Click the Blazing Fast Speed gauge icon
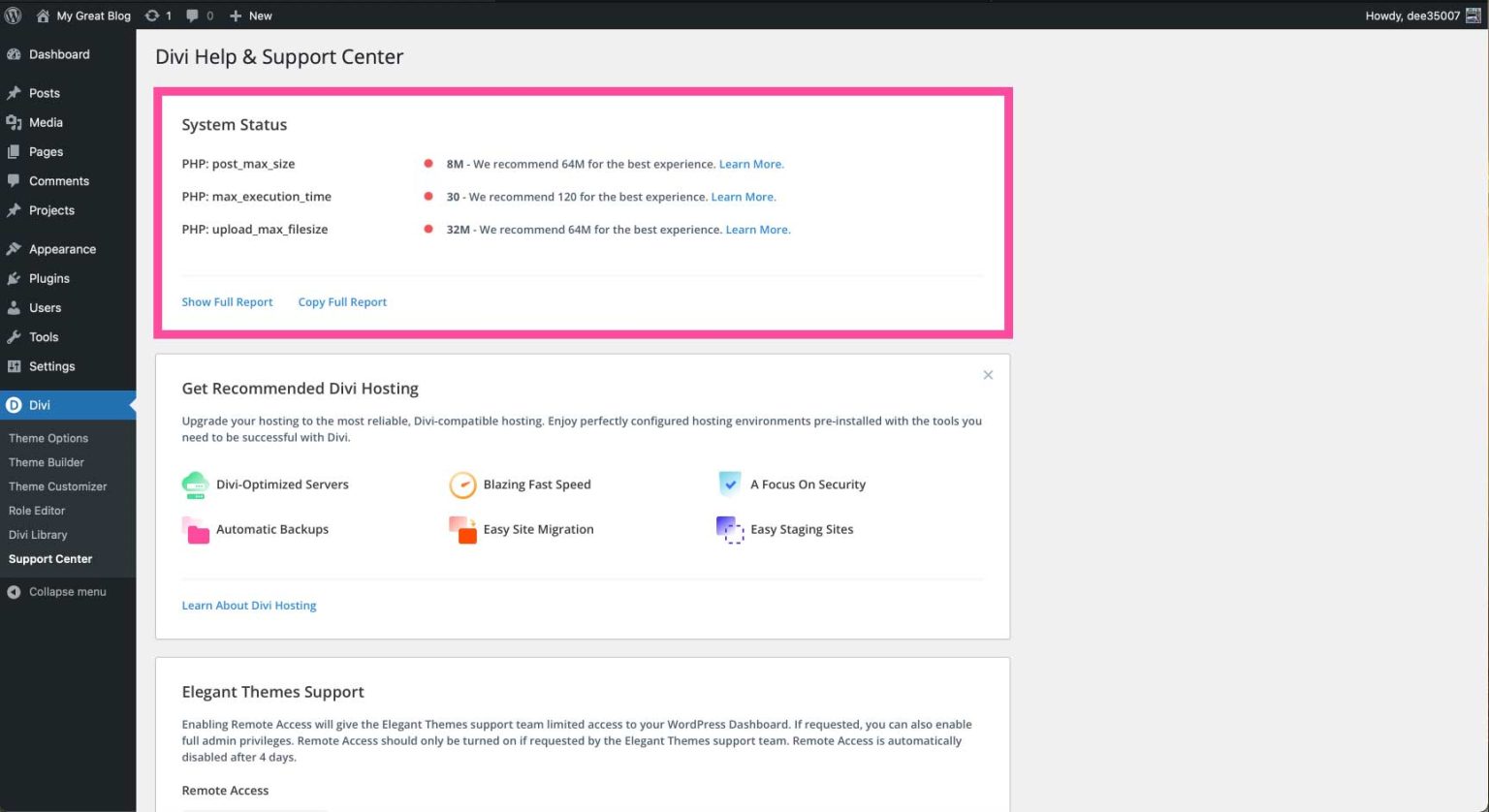The width and height of the screenshot is (1489, 812). pyautogui.click(x=462, y=484)
